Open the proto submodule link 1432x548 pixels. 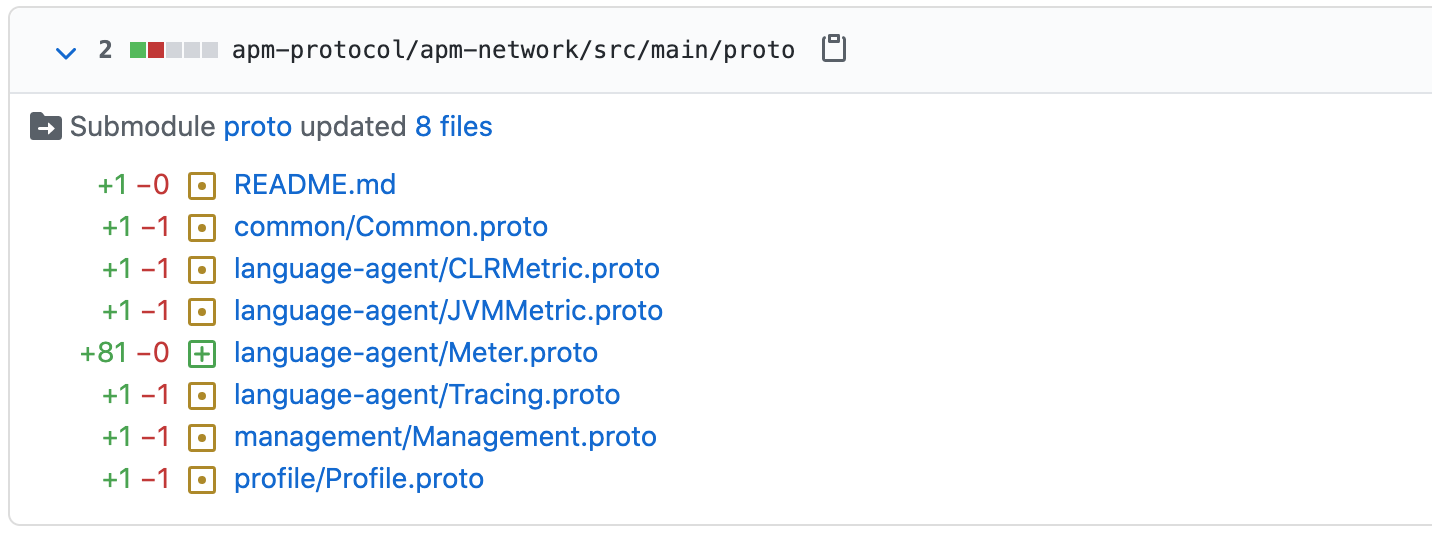click(x=257, y=127)
